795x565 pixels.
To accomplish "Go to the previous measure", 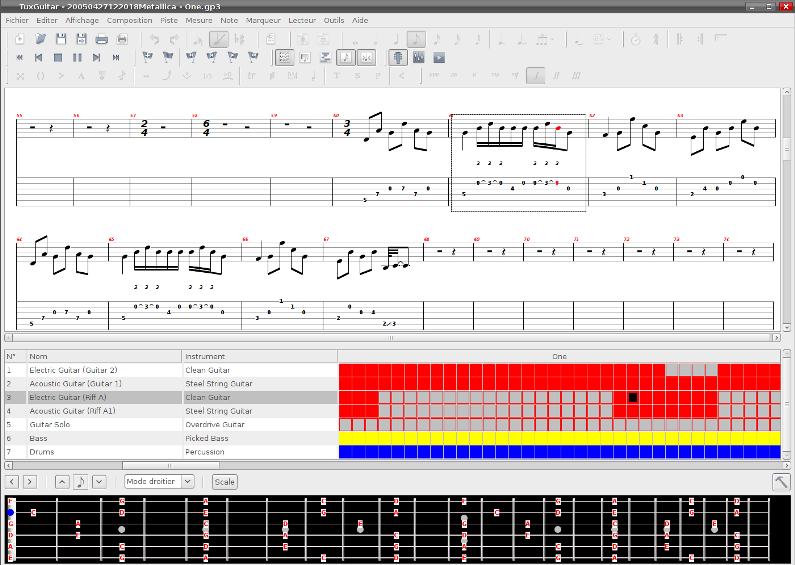I will tap(39, 58).
